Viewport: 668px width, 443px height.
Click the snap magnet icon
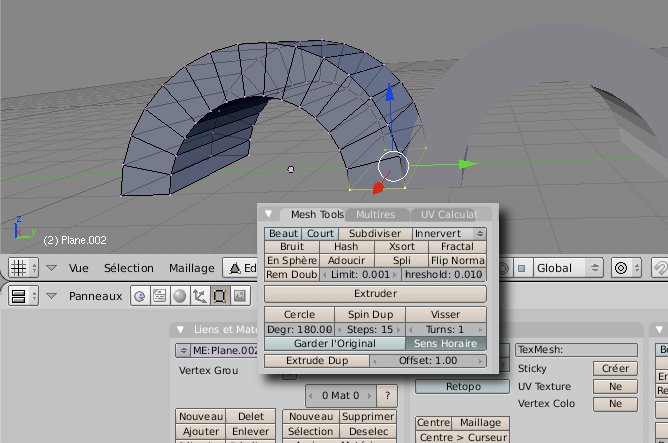coord(660,268)
